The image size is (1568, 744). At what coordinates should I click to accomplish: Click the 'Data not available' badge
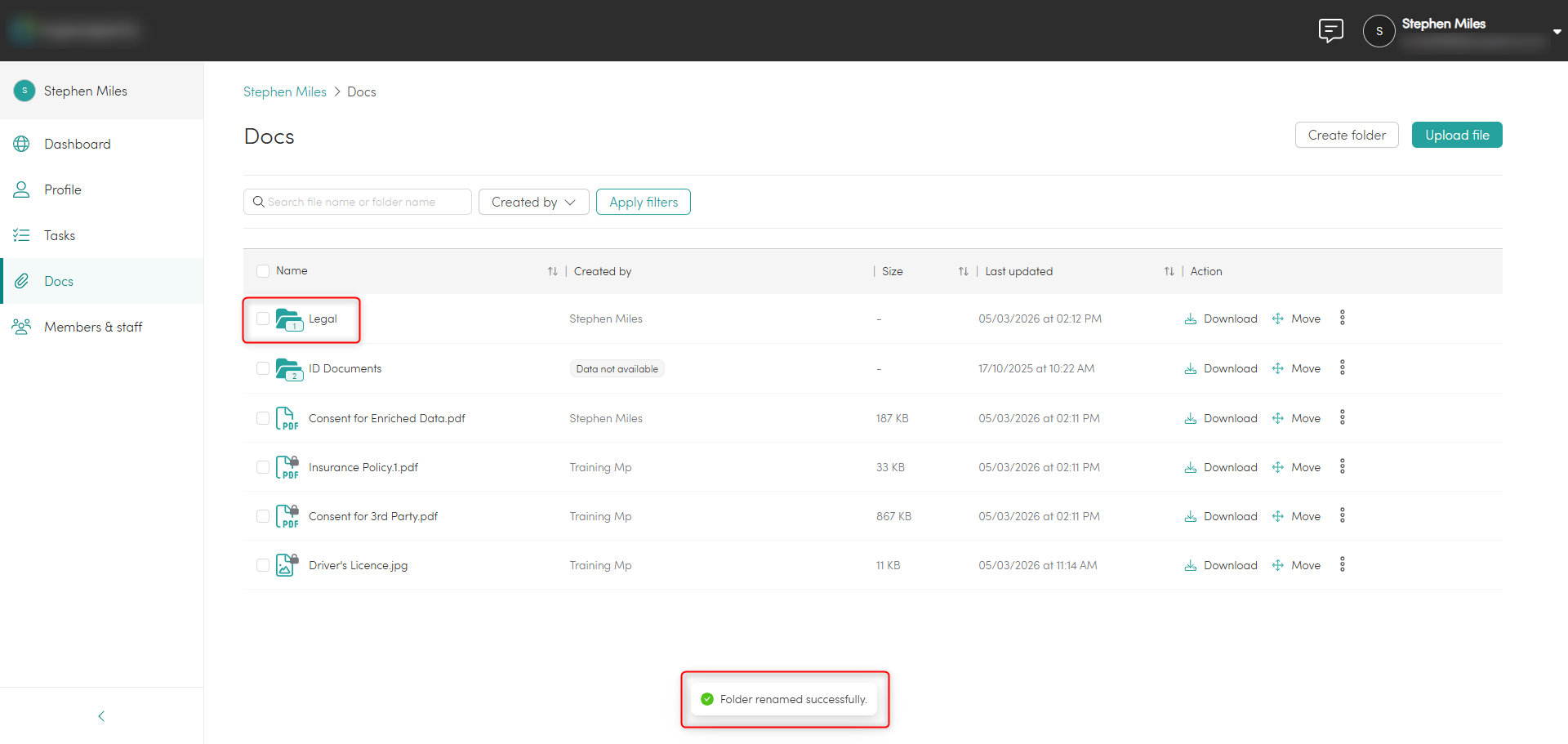coord(617,368)
